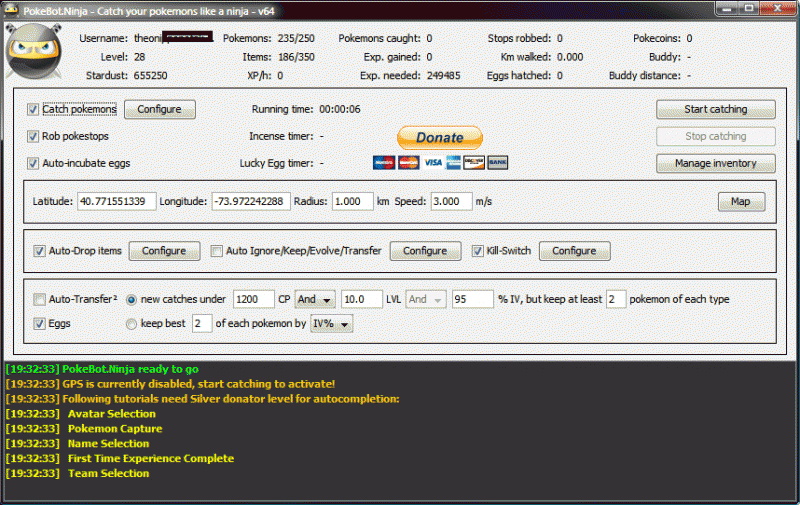The image size is (800, 505).
Task: Click 'First Time Experience Complete' log entry
Action: pyautogui.click(x=120, y=458)
